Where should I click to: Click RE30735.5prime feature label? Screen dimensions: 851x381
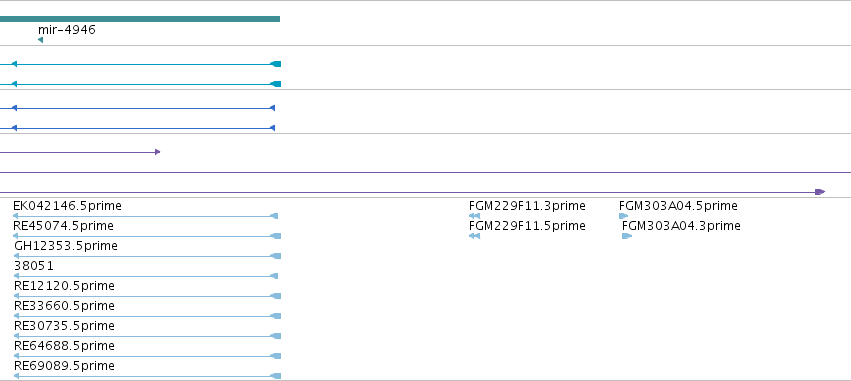click(x=64, y=326)
